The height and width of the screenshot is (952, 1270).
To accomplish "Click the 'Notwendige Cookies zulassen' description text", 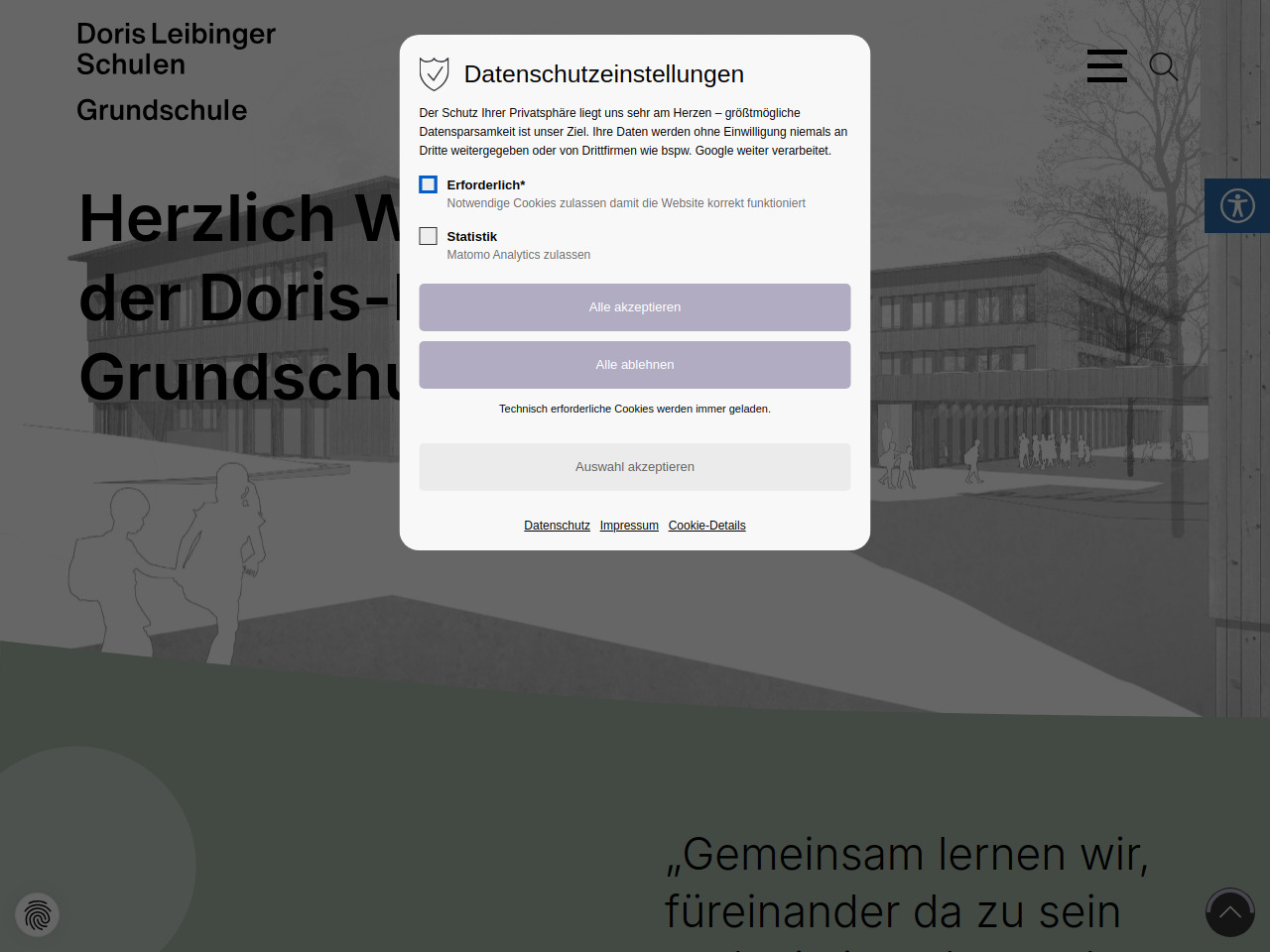I will (625, 203).
